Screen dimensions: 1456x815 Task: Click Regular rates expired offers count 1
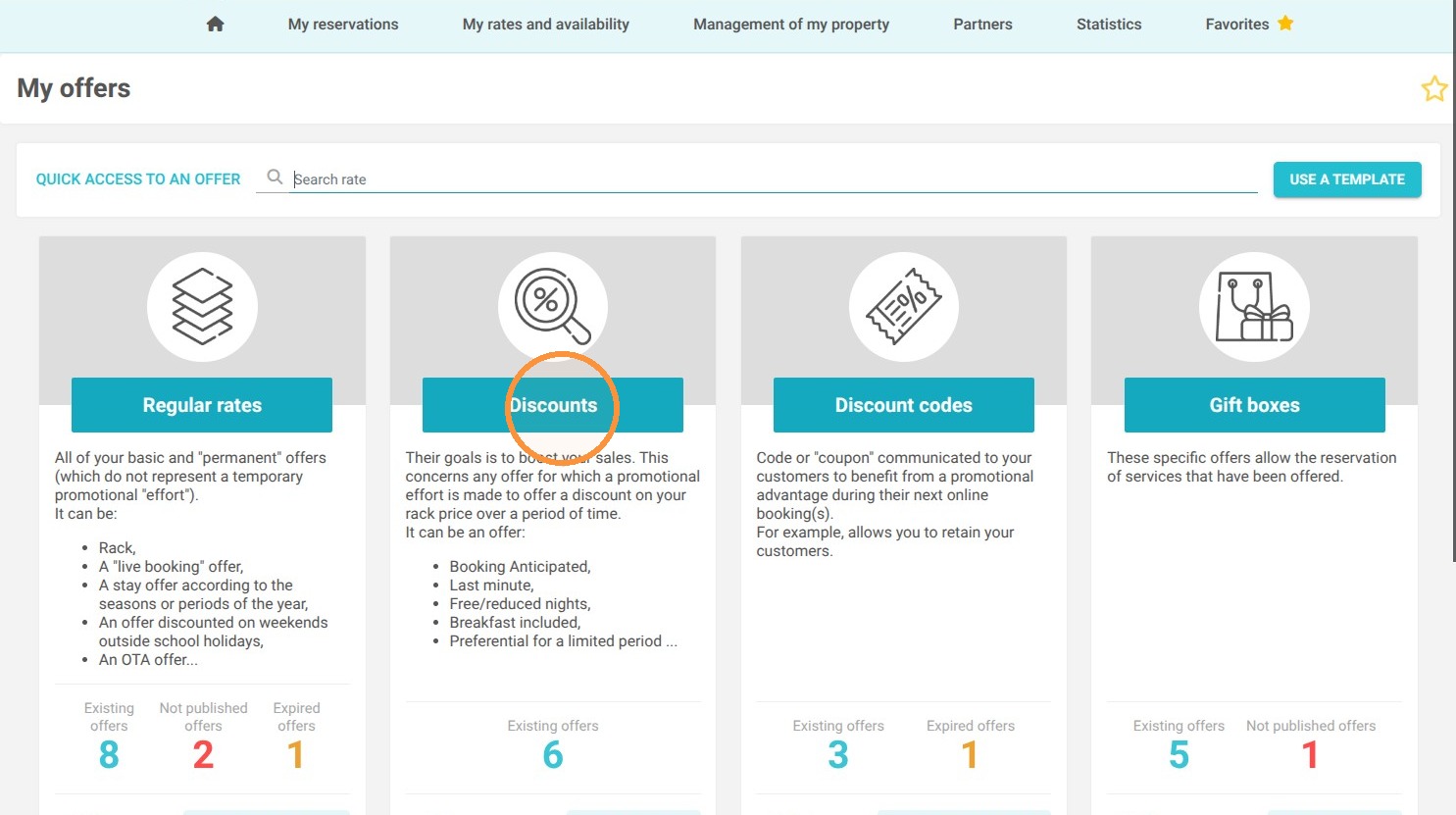click(x=295, y=754)
